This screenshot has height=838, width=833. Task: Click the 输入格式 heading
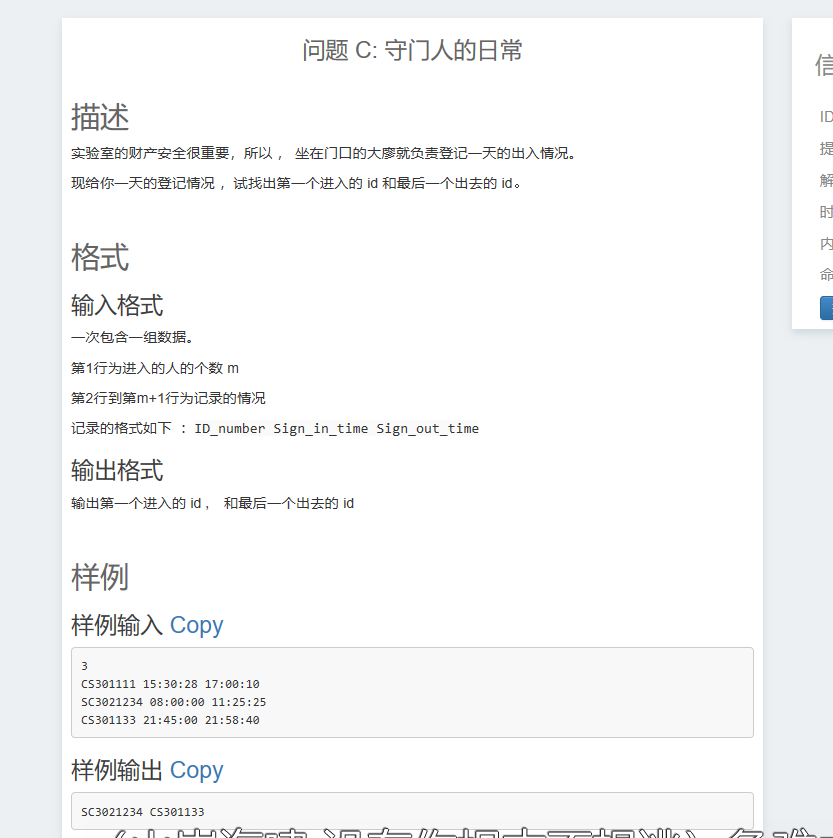[117, 306]
